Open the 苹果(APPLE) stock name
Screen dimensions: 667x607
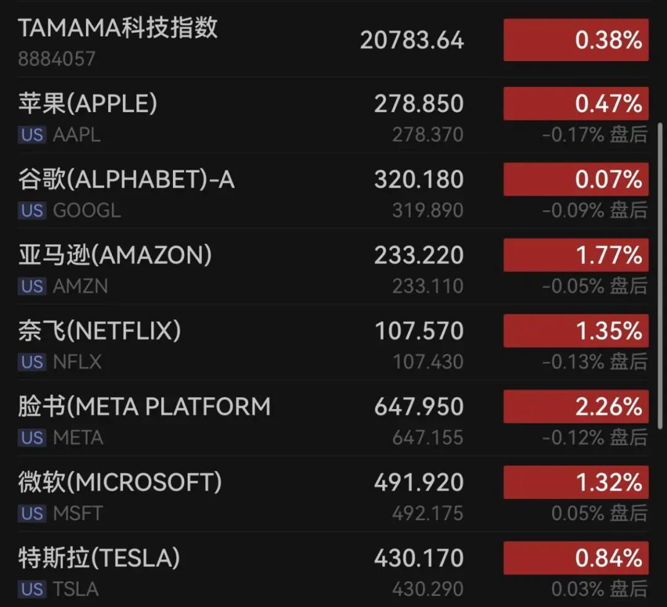(x=88, y=103)
